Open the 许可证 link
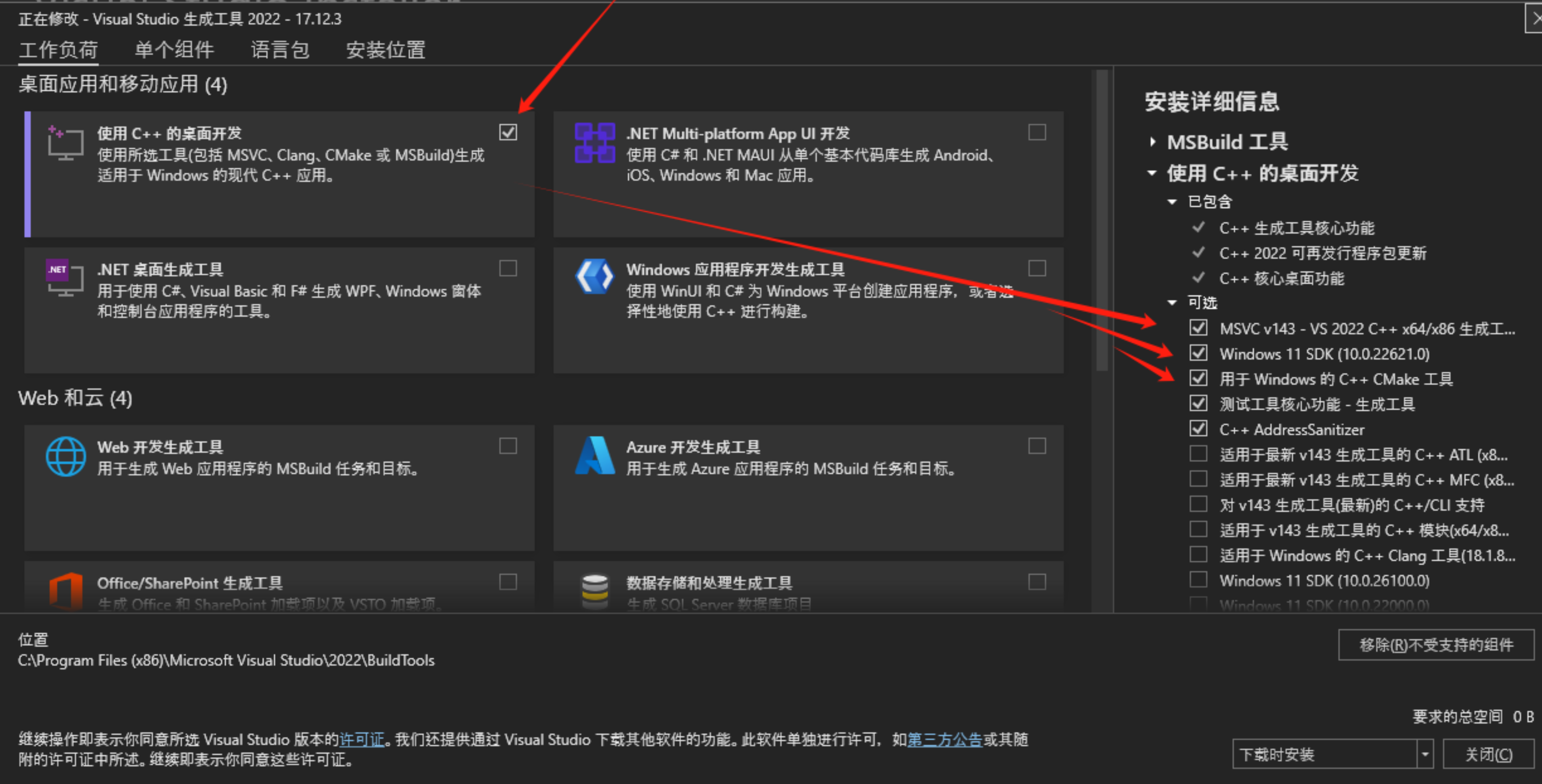 pyautogui.click(x=361, y=740)
